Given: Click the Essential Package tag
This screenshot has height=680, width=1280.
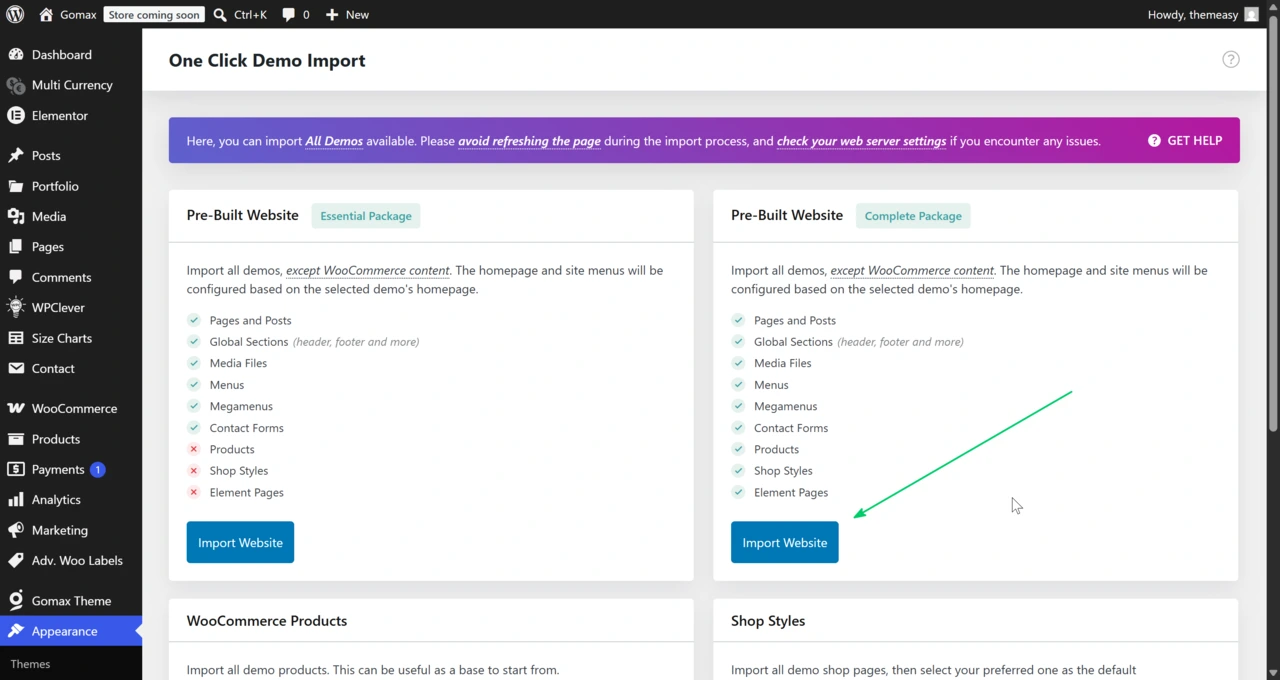Looking at the screenshot, I should (x=366, y=216).
